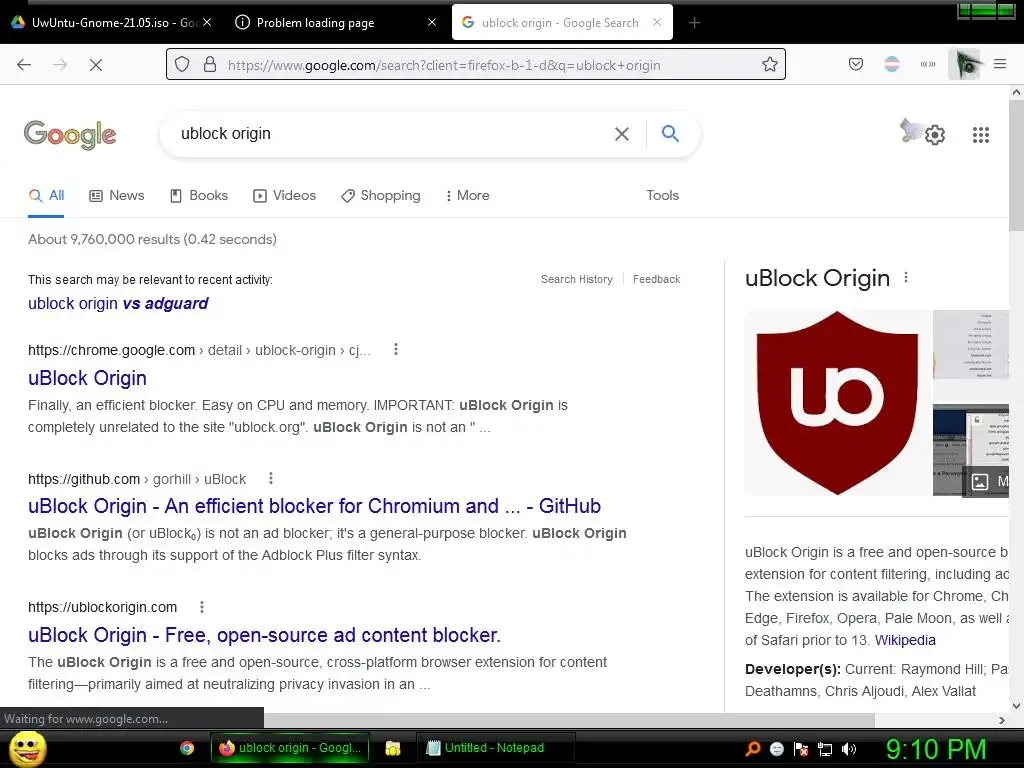The image size is (1024, 768).
Task: Close the Problem loading page tab
Action: [432, 22]
